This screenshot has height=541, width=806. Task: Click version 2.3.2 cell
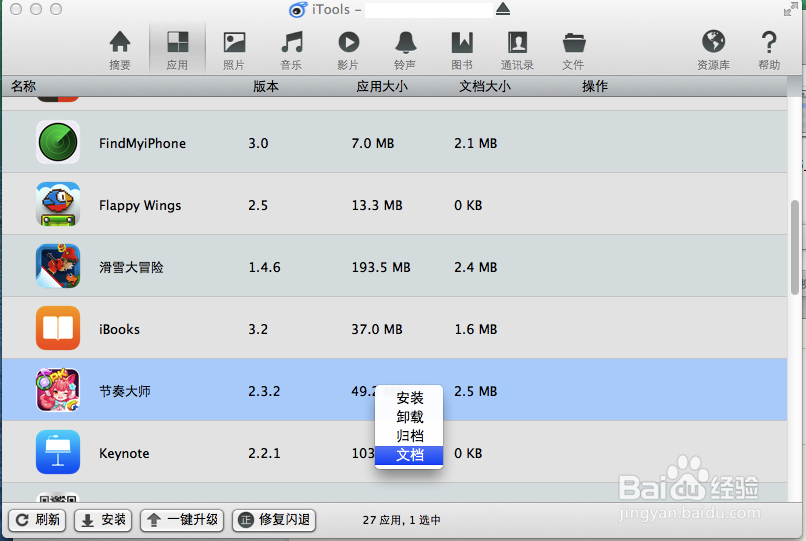coord(264,391)
